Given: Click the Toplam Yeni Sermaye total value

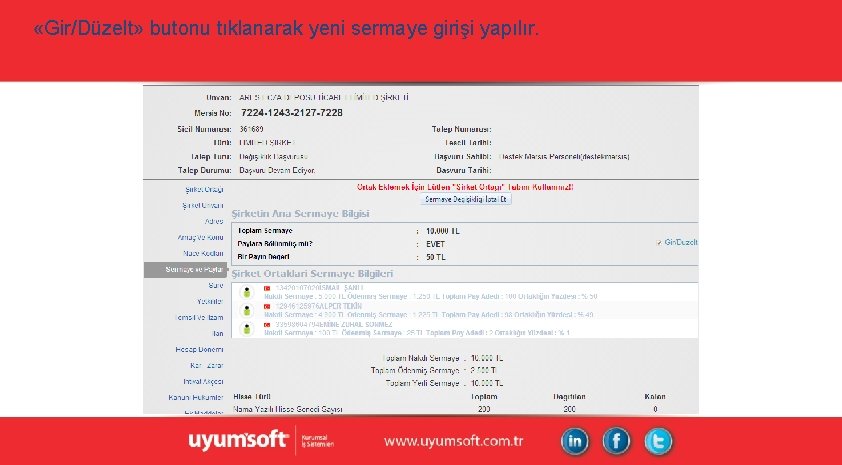Looking at the screenshot, I should 487,383.
